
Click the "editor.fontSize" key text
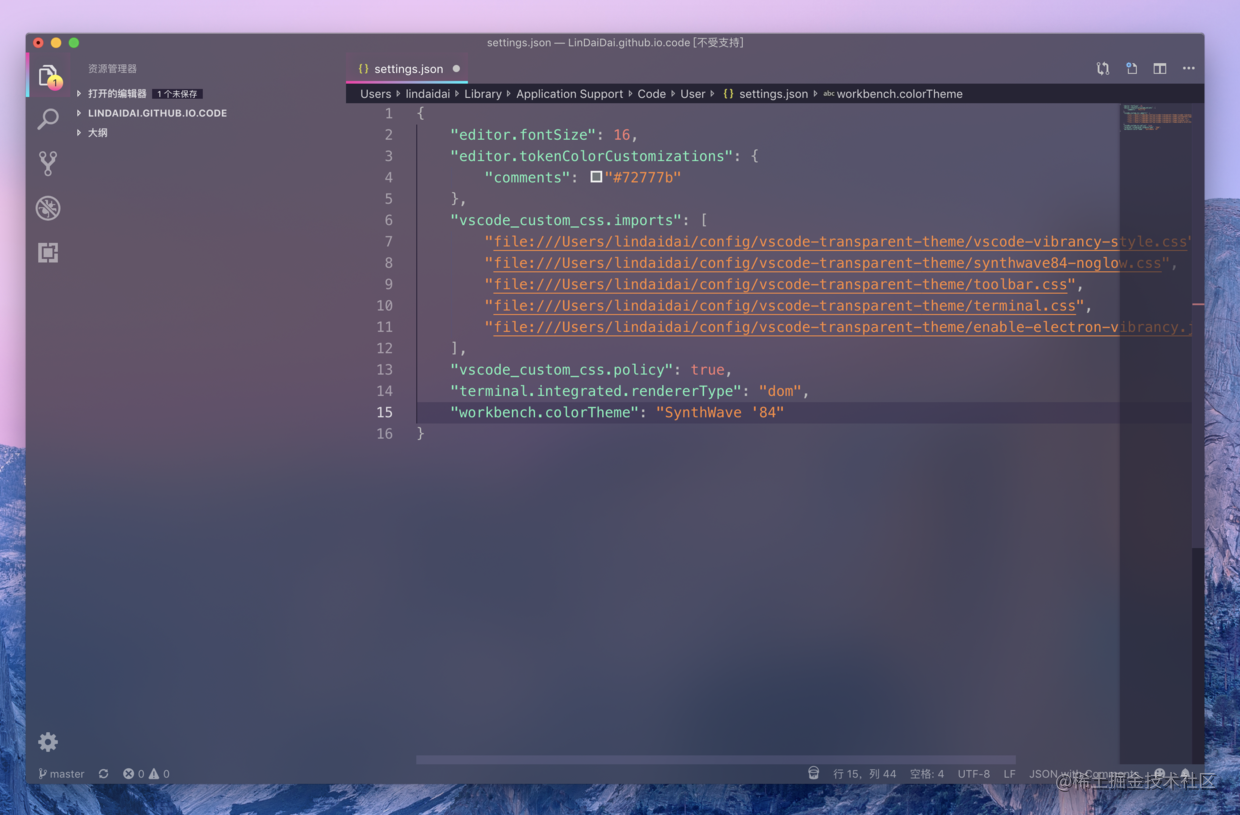[524, 135]
